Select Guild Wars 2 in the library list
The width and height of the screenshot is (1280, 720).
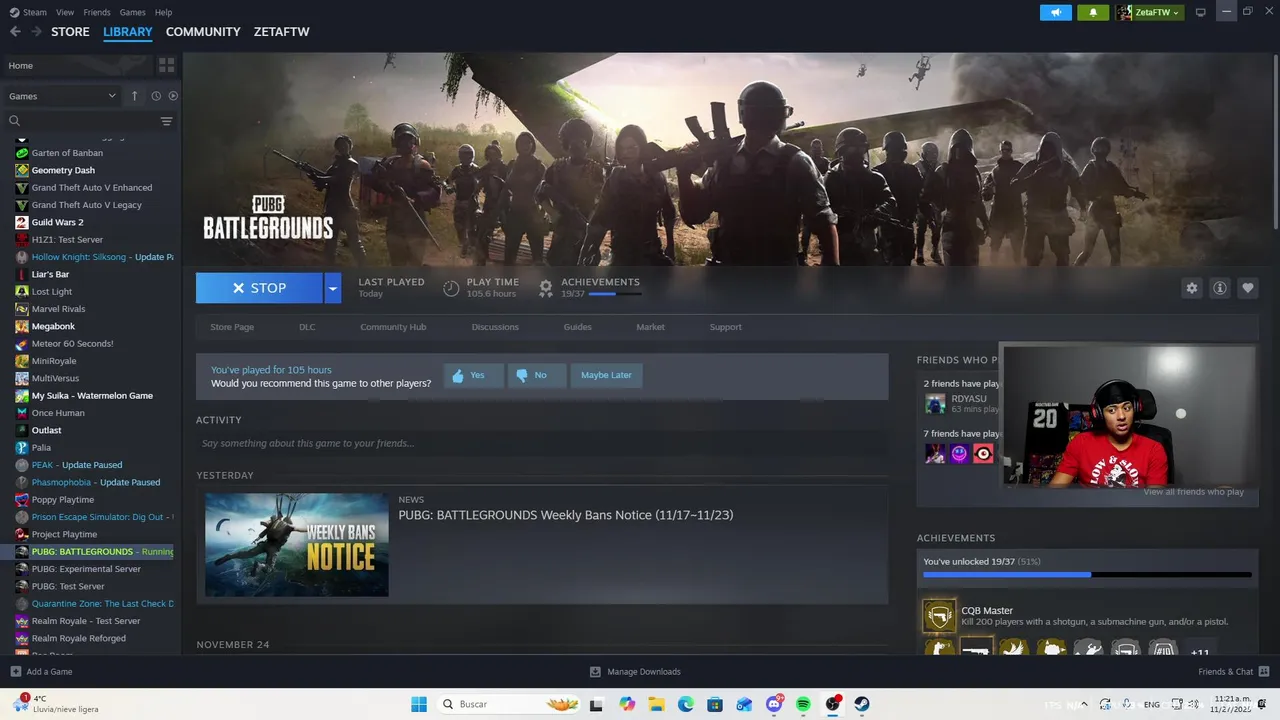coord(57,222)
